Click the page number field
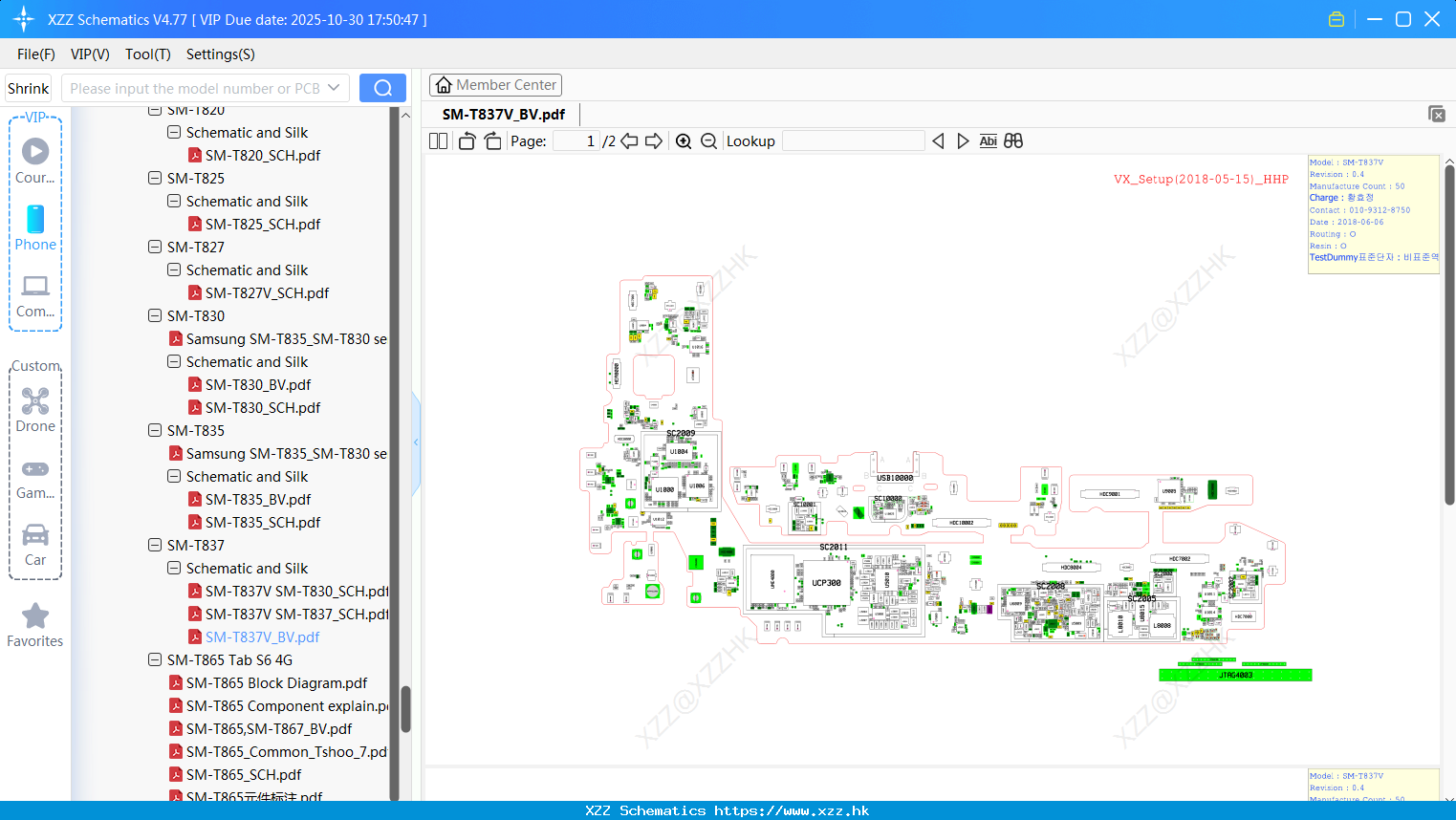The height and width of the screenshot is (820, 1456). tap(576, 140)
